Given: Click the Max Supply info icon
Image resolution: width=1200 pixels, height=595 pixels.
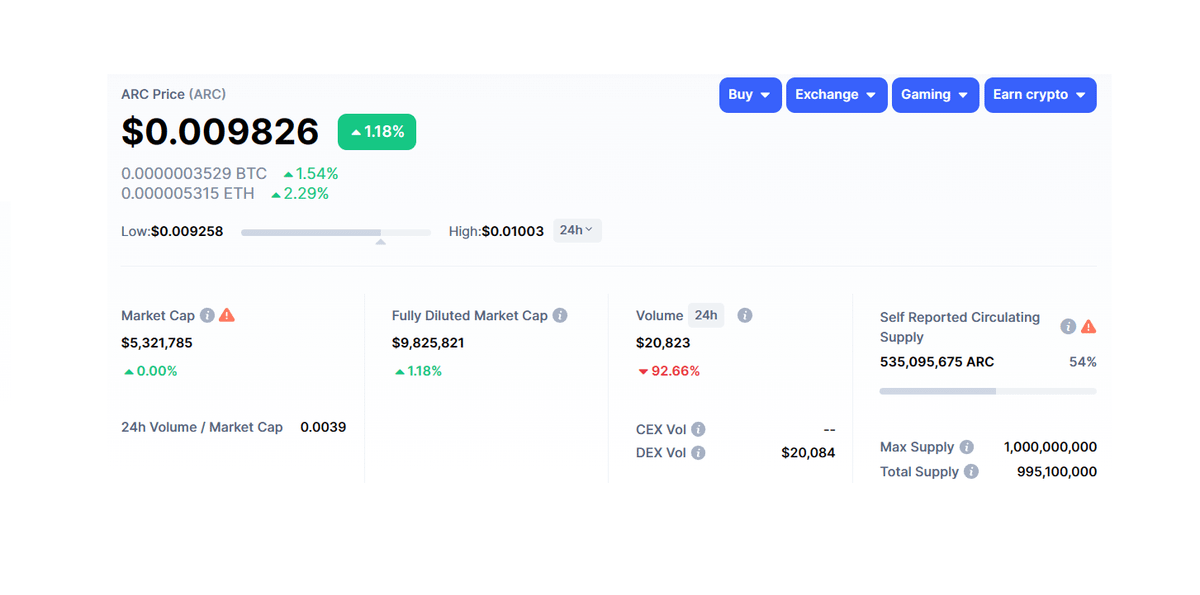Looking at the screenshot, I should pyautogui.click(x=966, y=447).
